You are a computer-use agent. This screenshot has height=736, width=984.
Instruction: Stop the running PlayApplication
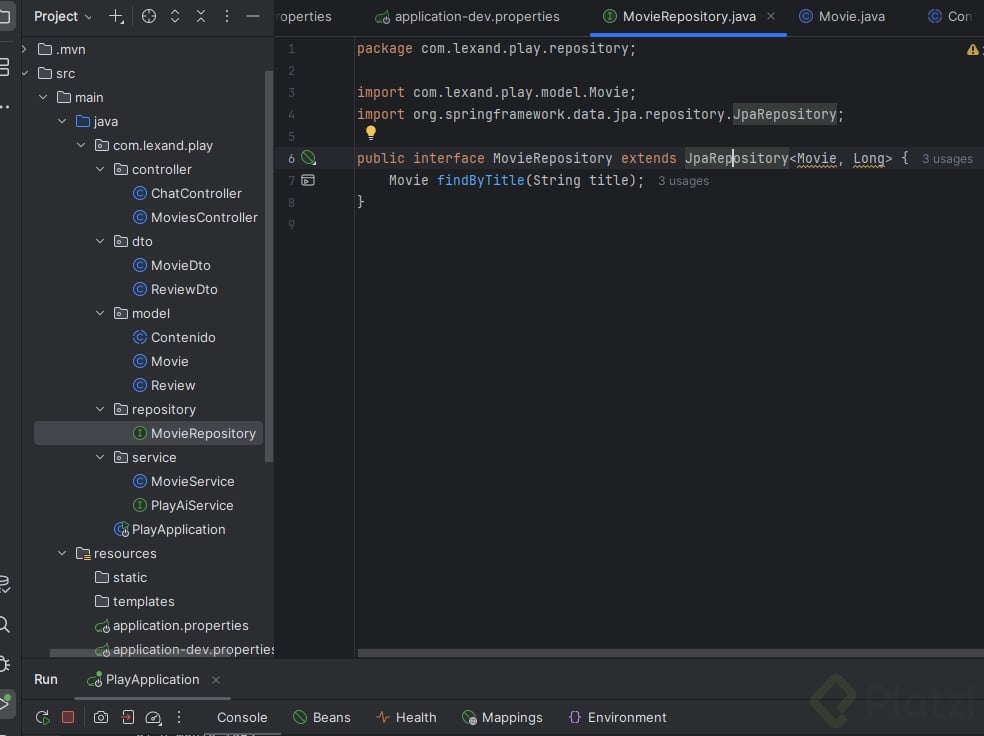click(x=68, y=717)
